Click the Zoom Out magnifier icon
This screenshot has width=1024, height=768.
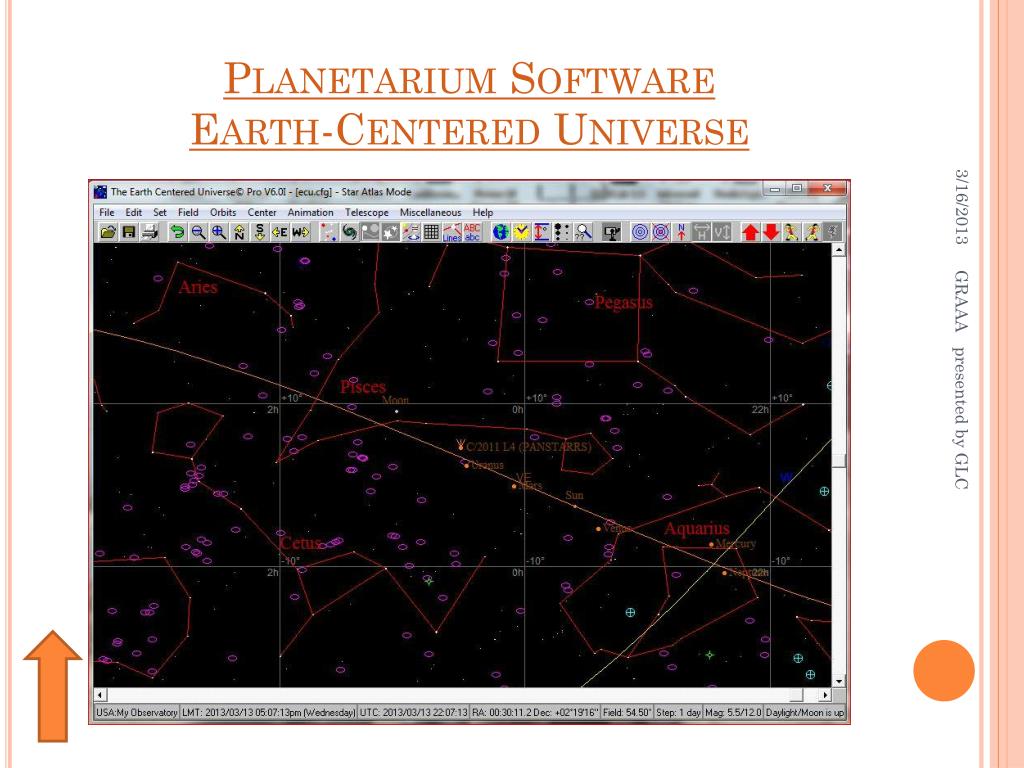198,232
